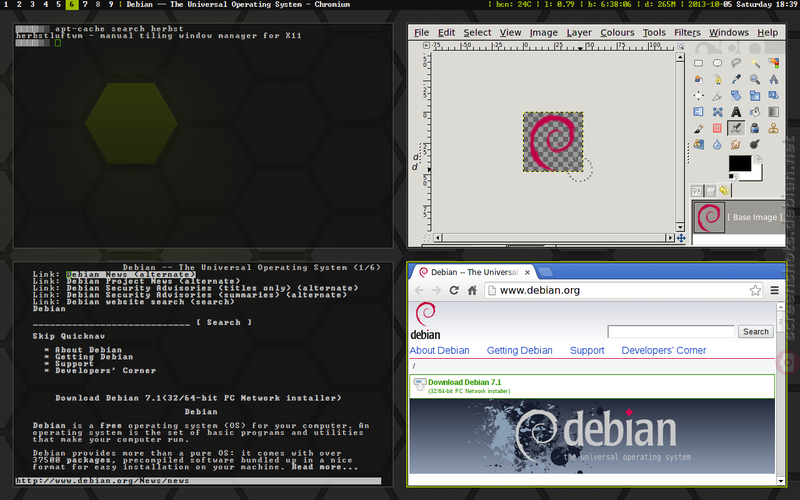
Task: Select the Debian tab in Chromium
Action: [474, 272]
